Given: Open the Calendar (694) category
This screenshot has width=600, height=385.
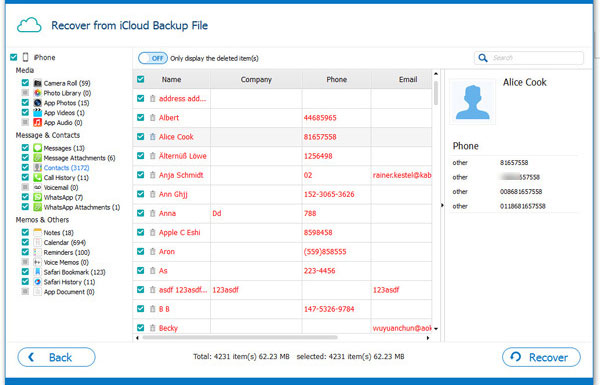Looking at the screenshot, I should coord(65,243).
